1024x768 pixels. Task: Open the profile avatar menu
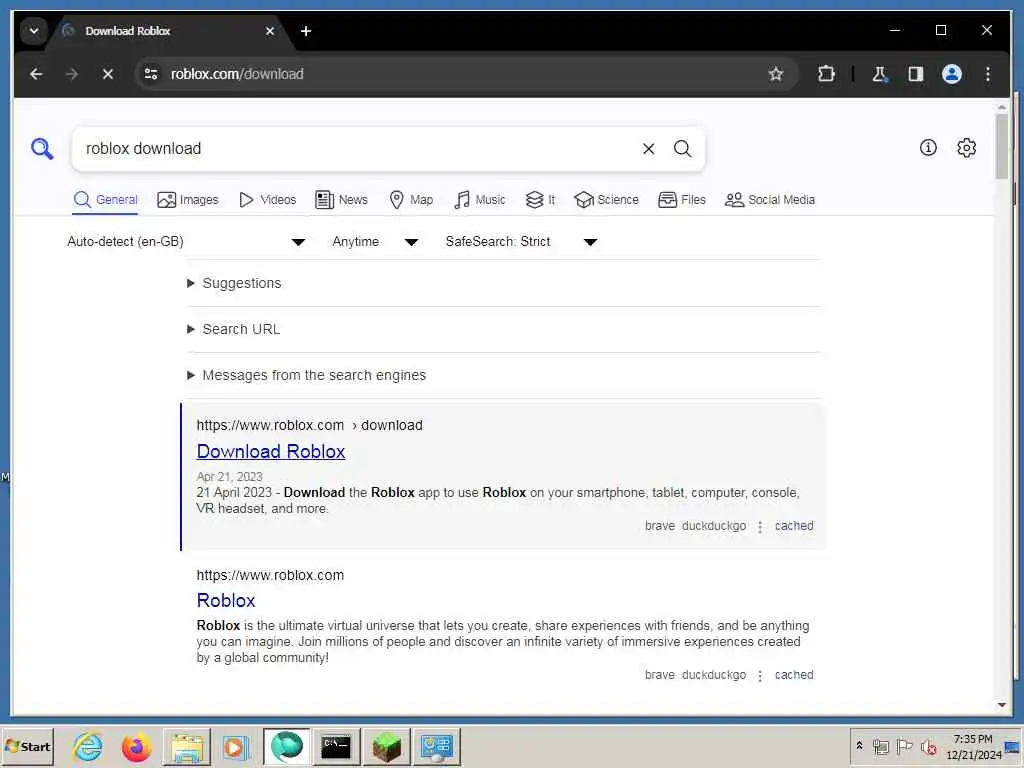tap(952, 74)
